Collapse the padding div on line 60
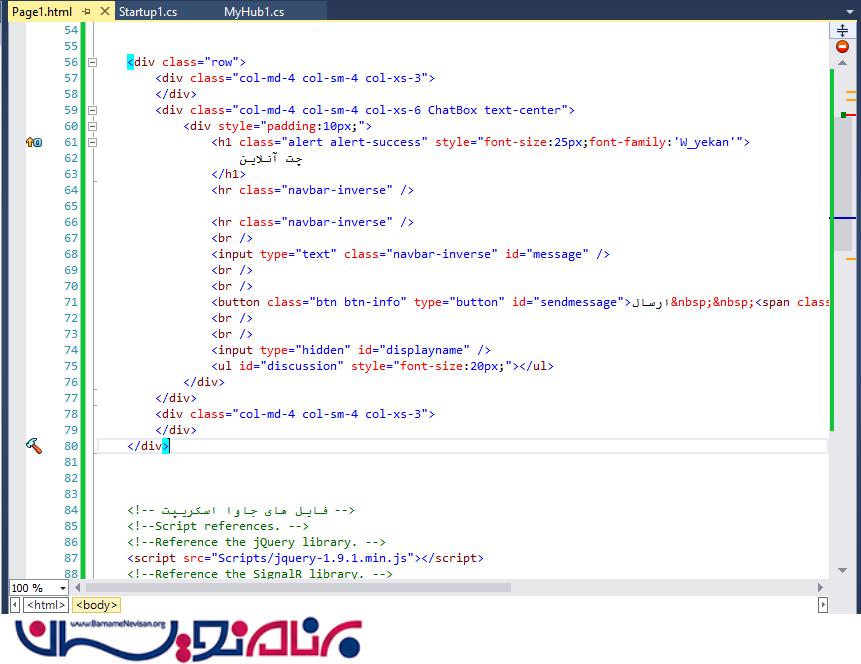 coord(93,126)
